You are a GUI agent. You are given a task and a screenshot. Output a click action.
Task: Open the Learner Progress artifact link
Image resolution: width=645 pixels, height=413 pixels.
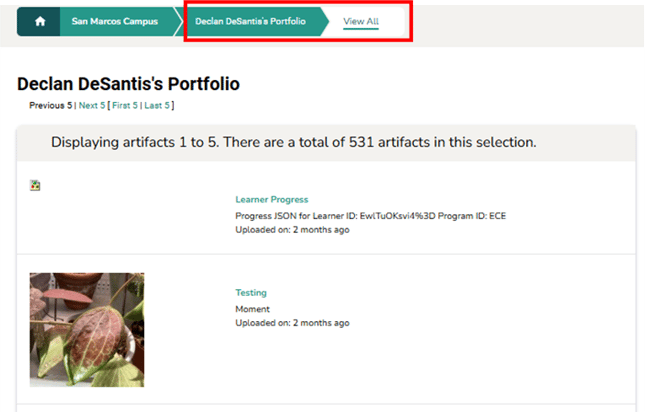coord(271,200)
